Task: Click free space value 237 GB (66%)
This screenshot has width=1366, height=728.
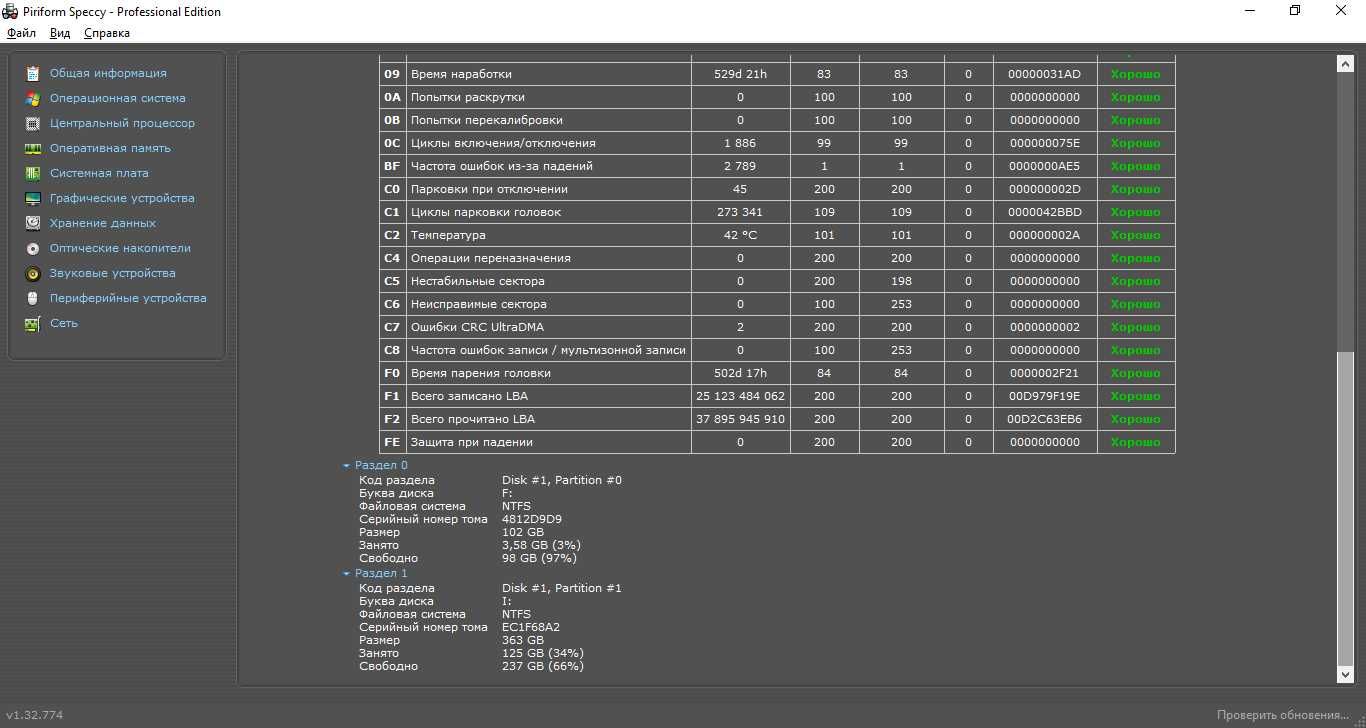Action: (x=543, y=666)
